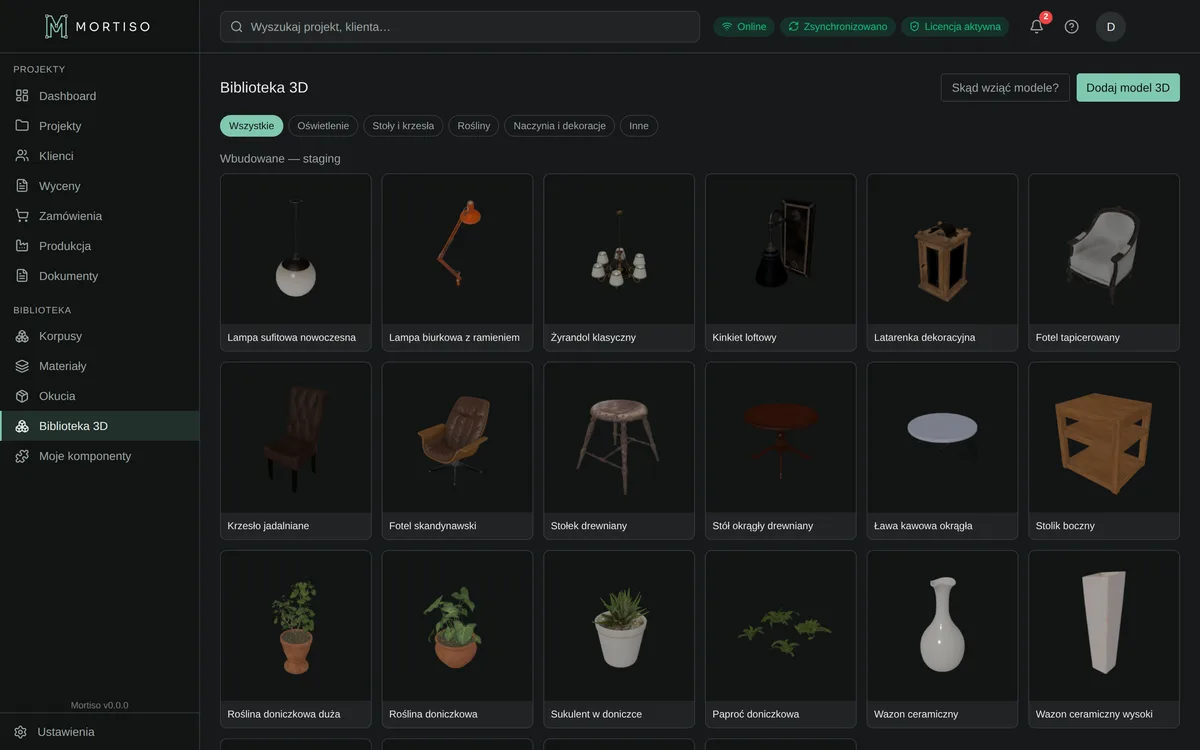Open the Ustawienia menu item
Image resolution: width=1200 pixels, height=750 pixels.
pyautogui.click(x=100, y=732)
